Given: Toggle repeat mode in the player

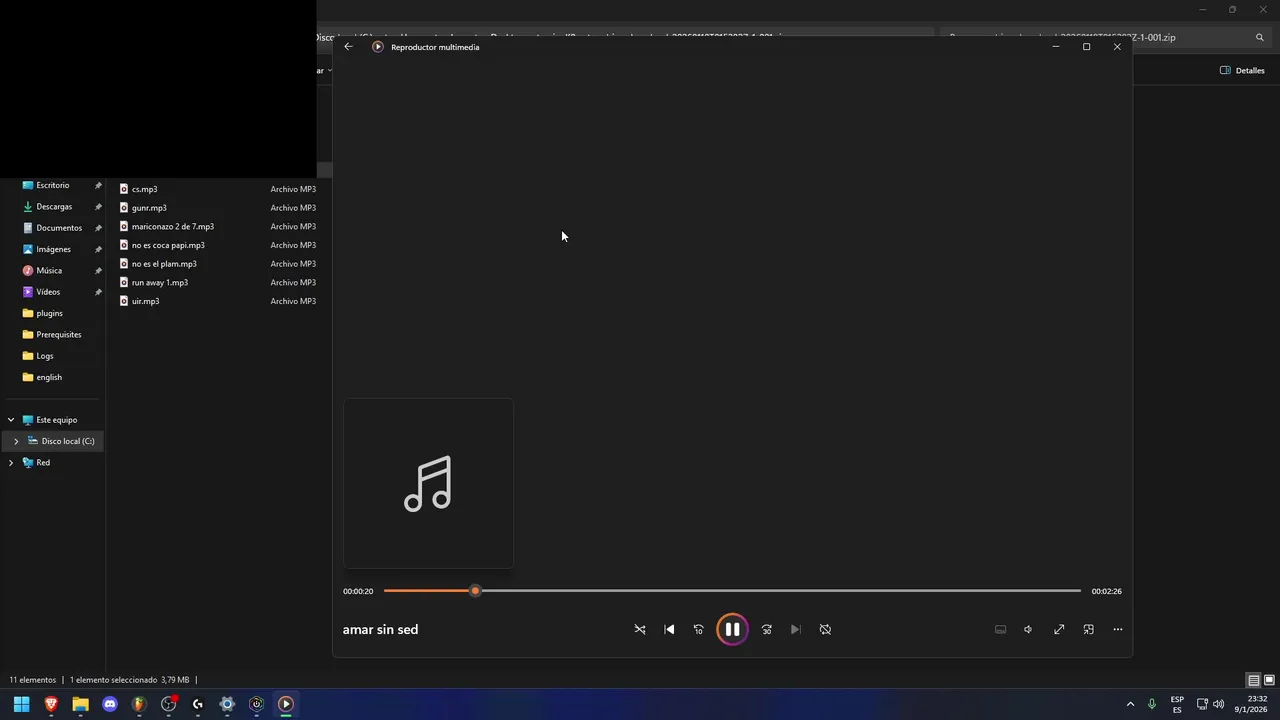Looking at the screenshot, I should pos(825,629).
